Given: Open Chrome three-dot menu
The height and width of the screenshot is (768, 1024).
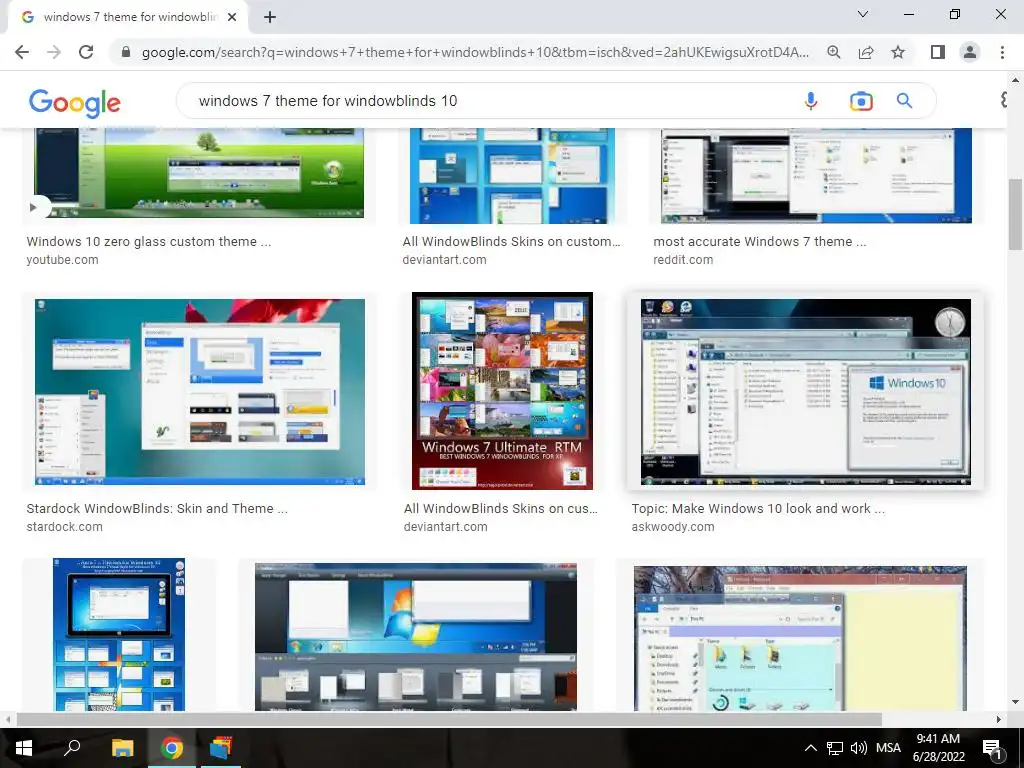Looking at the screenshot, I should 1002,52.
